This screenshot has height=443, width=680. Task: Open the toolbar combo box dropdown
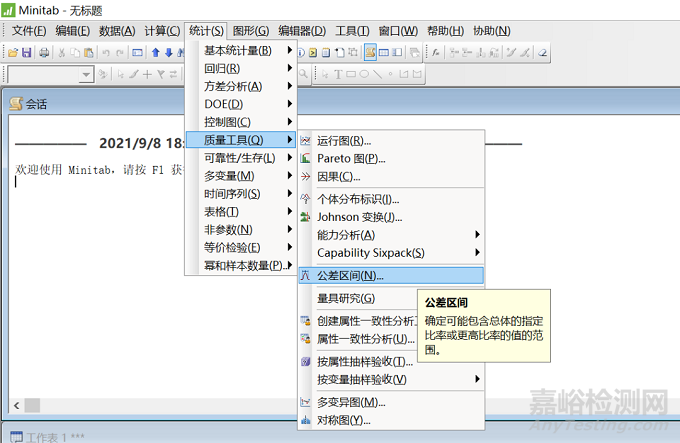87,74
